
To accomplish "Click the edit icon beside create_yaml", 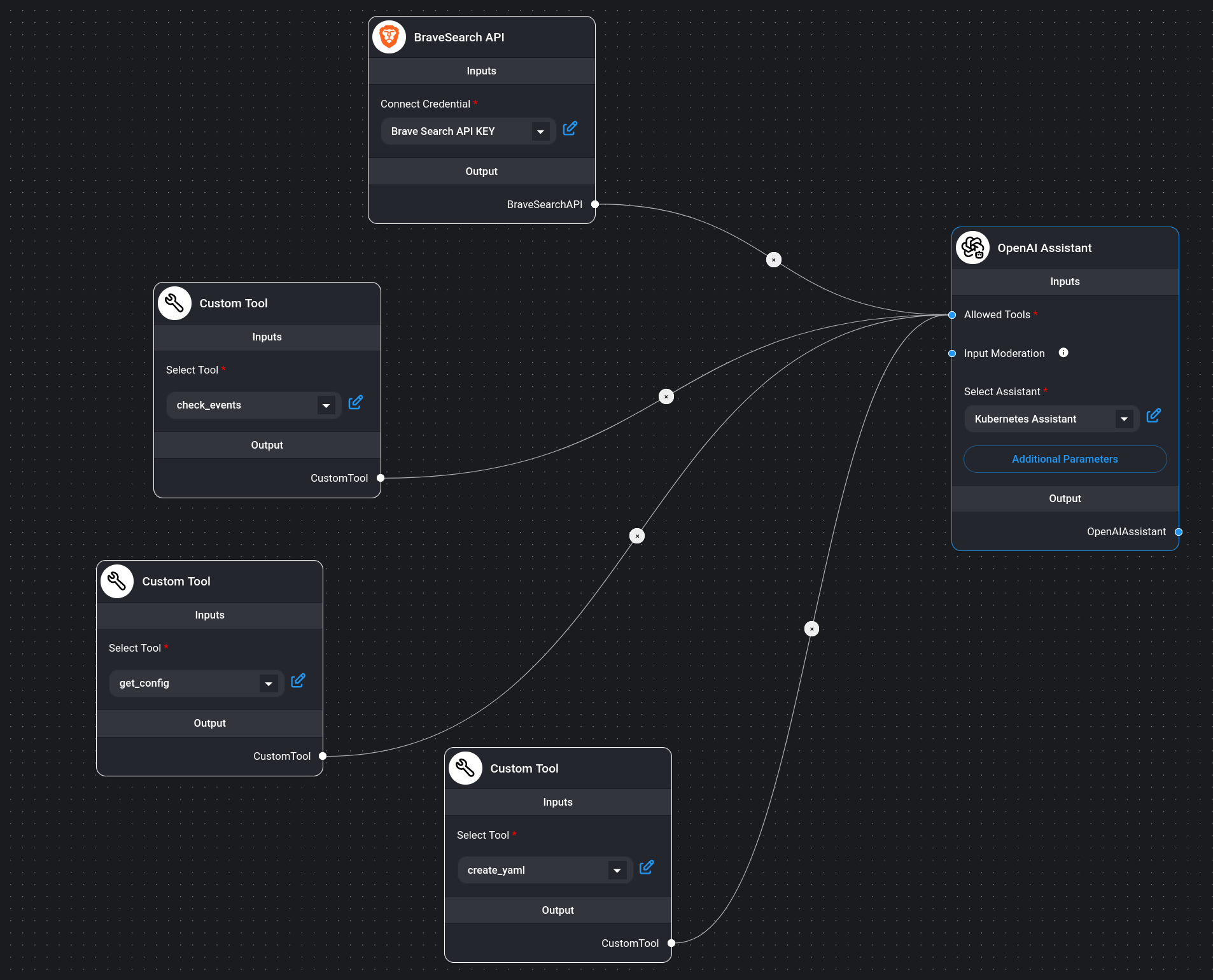I will point(646,867).
